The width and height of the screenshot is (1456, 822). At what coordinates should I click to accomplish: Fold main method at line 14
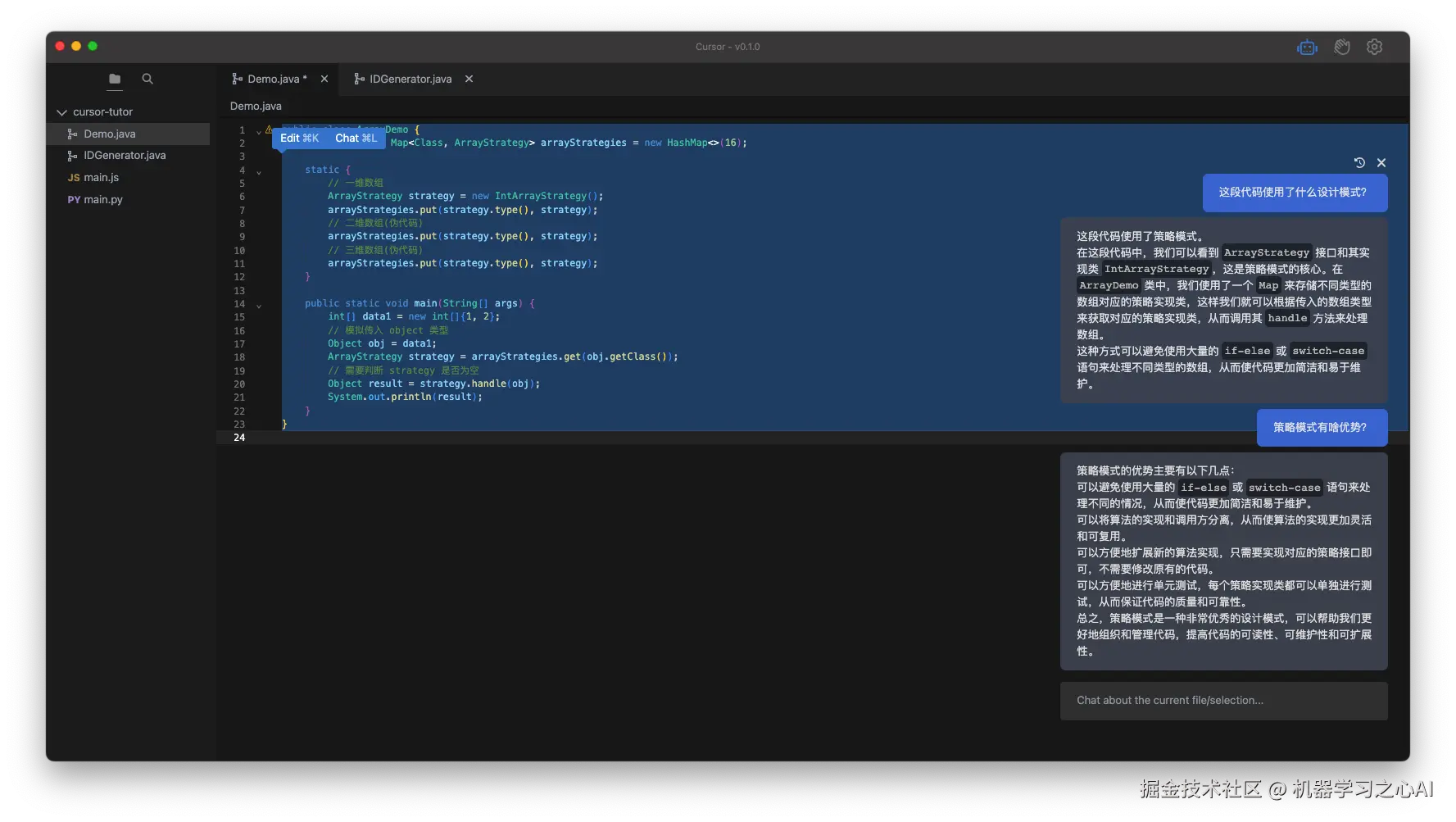point(259,306)
